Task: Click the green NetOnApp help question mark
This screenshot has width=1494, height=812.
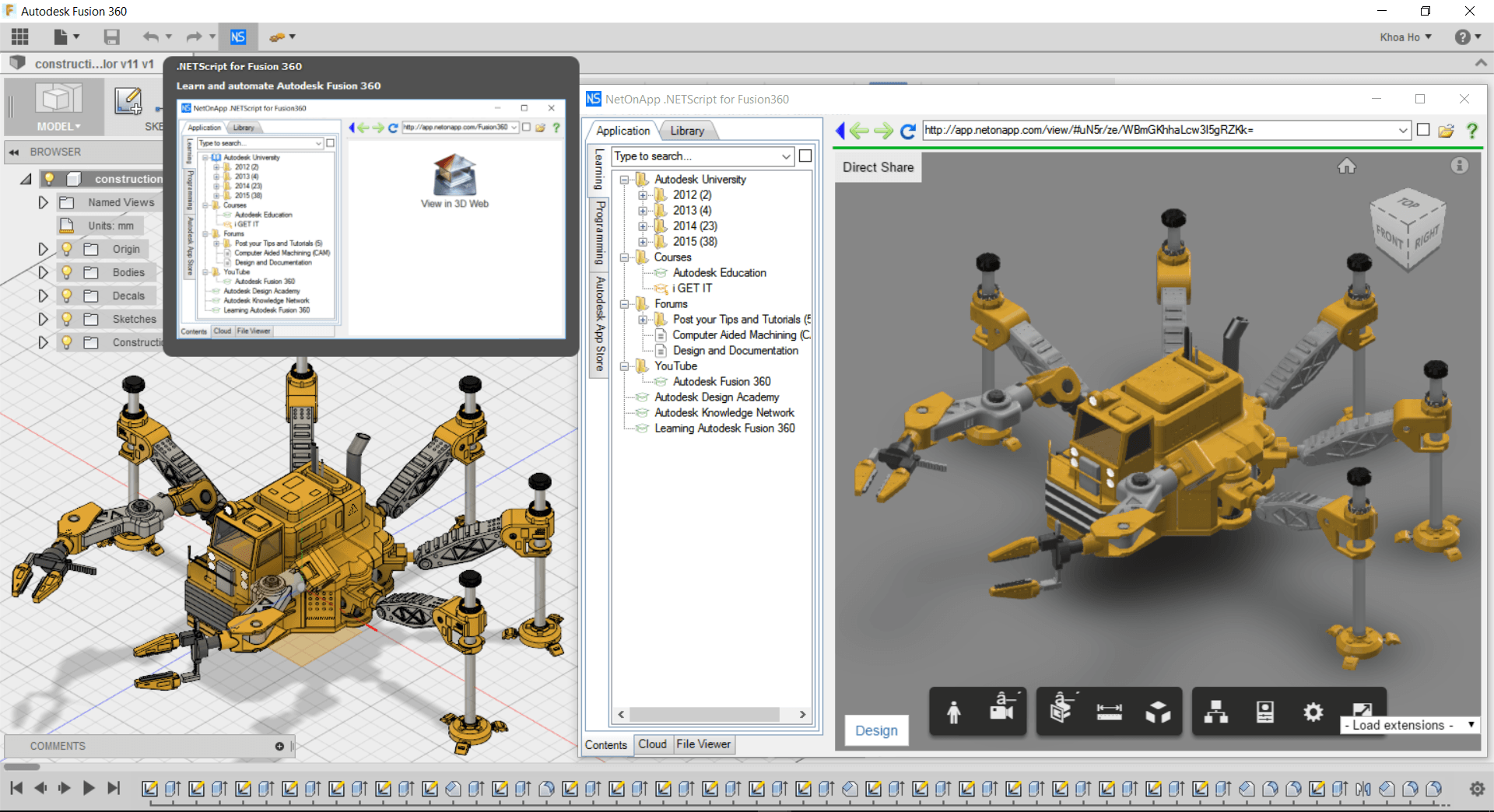Action: pyautogui.click(x=1472, y=131)
